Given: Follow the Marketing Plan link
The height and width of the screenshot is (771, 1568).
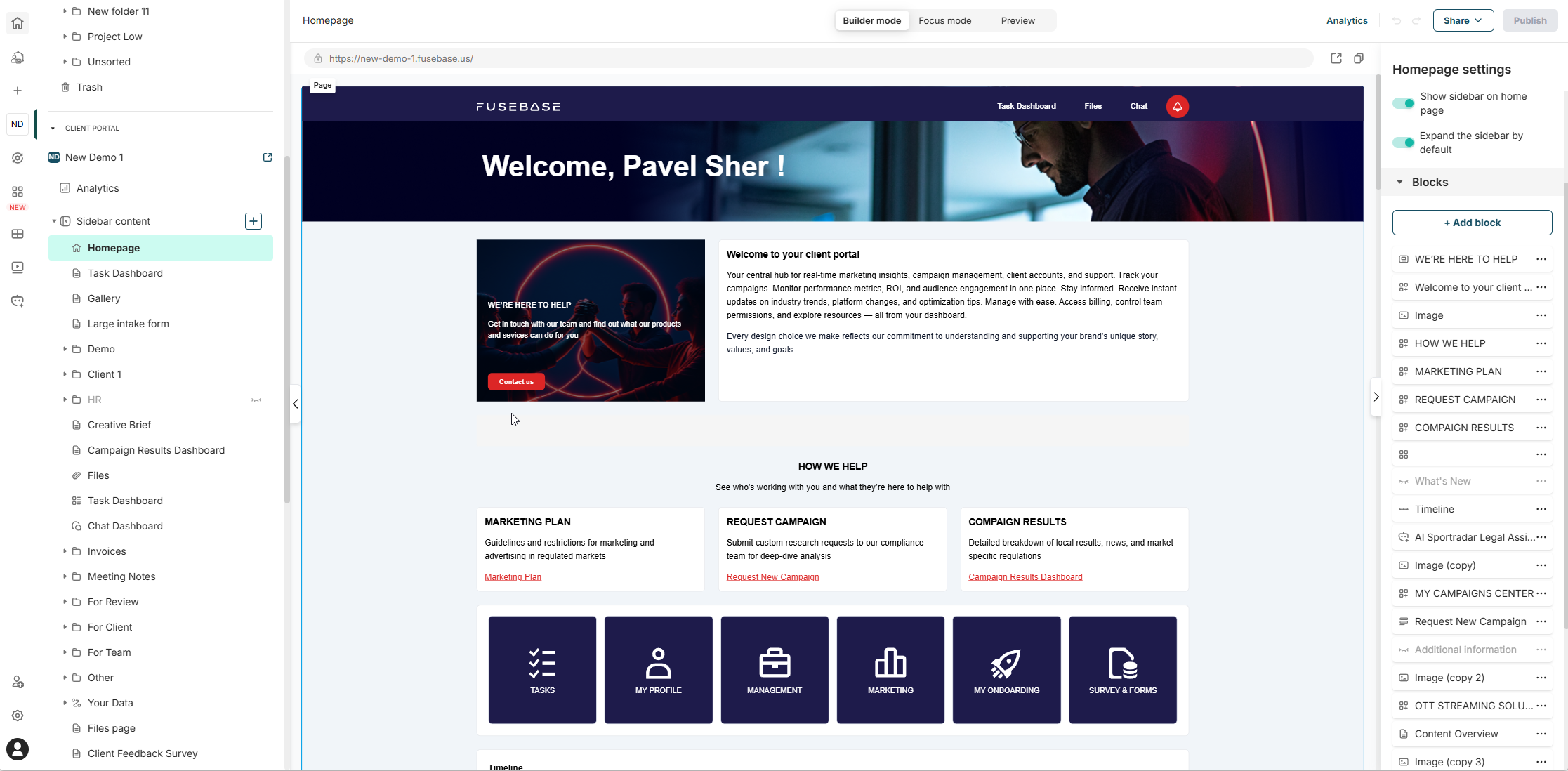Looking at the screenshot, I should pyautogui.click(x=513, y=577).
